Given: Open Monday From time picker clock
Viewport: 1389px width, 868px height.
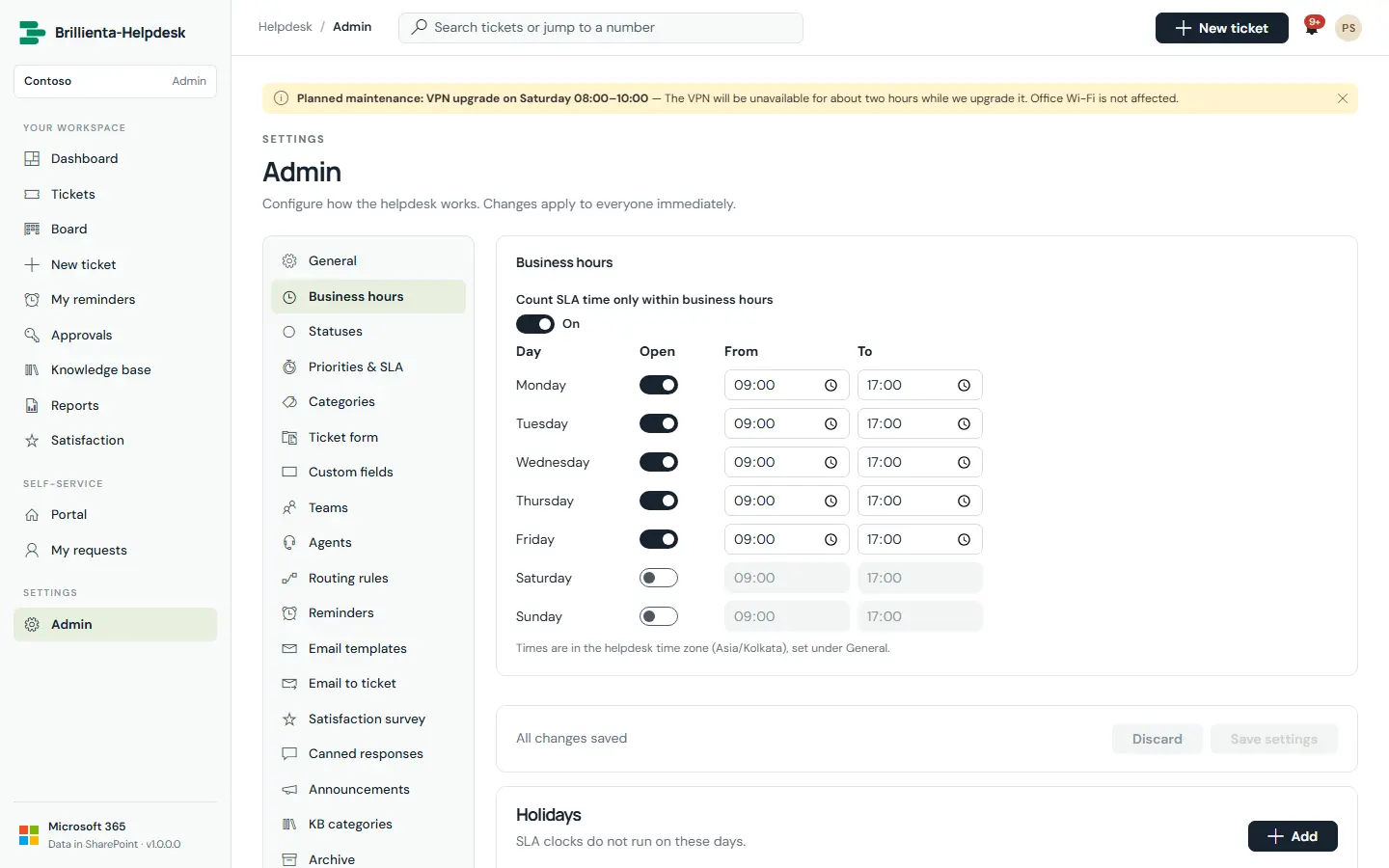Looking at the screenshot, I should (831, 385).
